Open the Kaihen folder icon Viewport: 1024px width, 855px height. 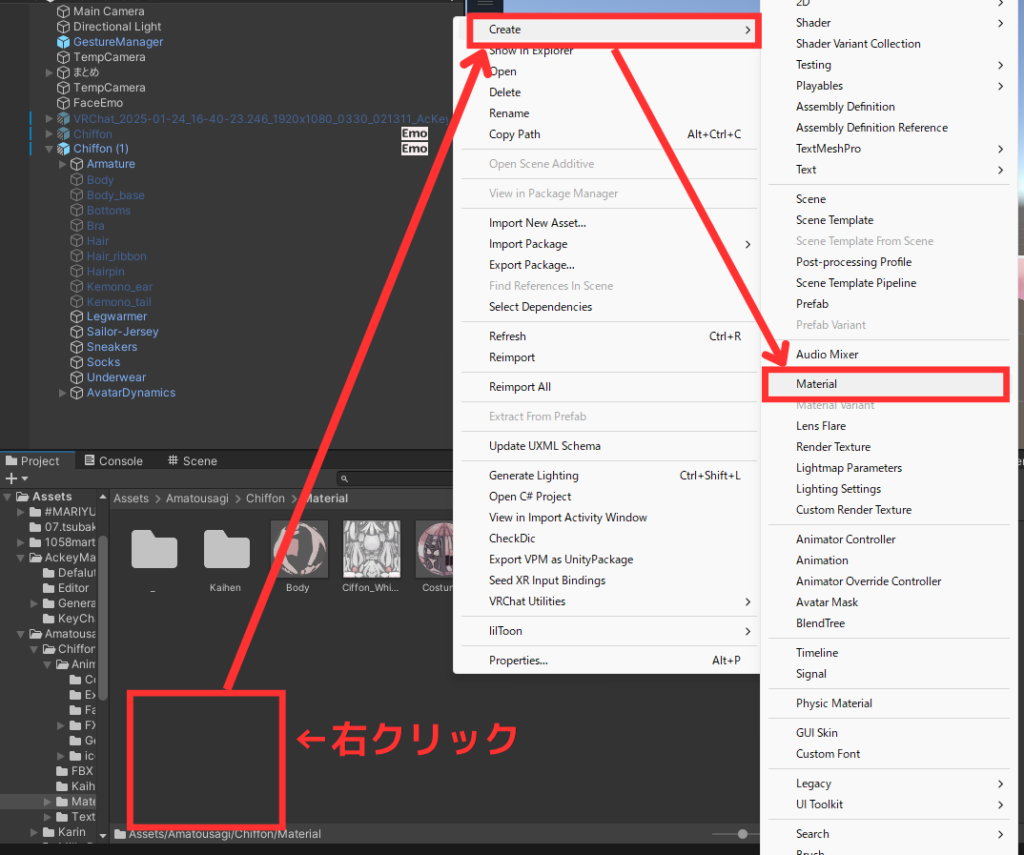[x=227, y=549]
